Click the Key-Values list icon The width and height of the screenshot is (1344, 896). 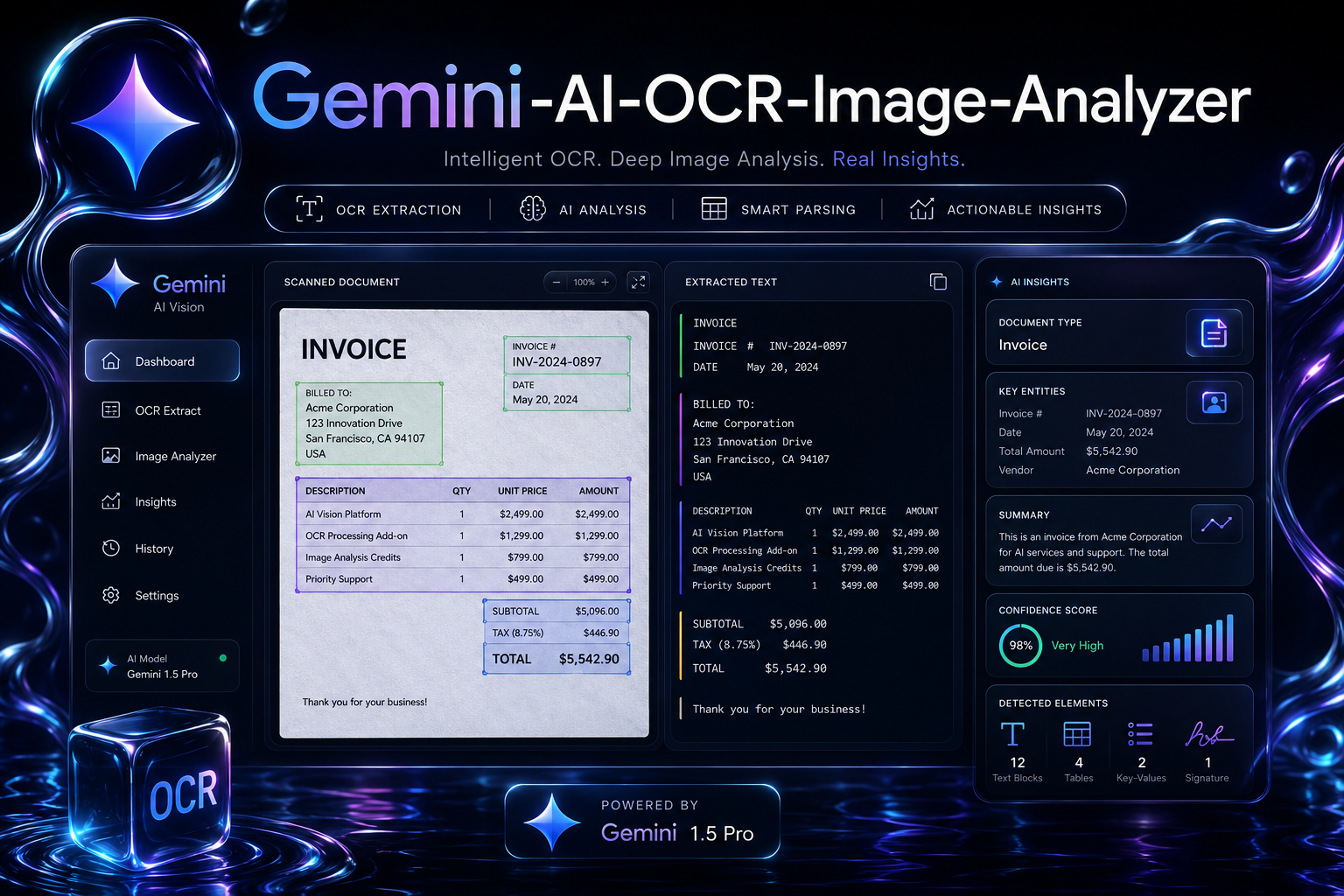click(x=1140, y=734)
